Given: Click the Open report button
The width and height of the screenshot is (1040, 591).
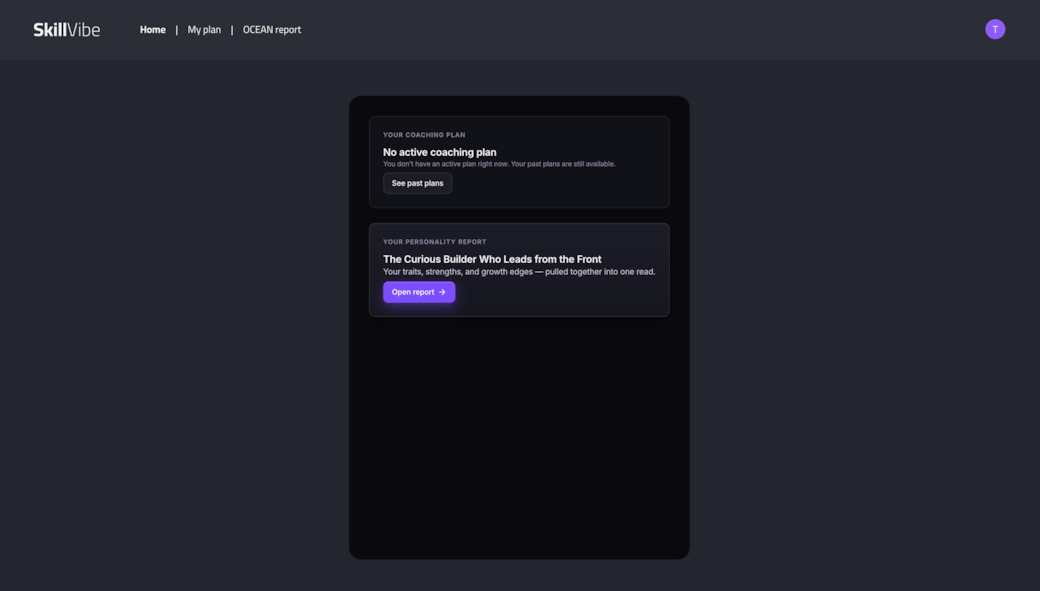Looking at the screenshot, I should [419, 292].
